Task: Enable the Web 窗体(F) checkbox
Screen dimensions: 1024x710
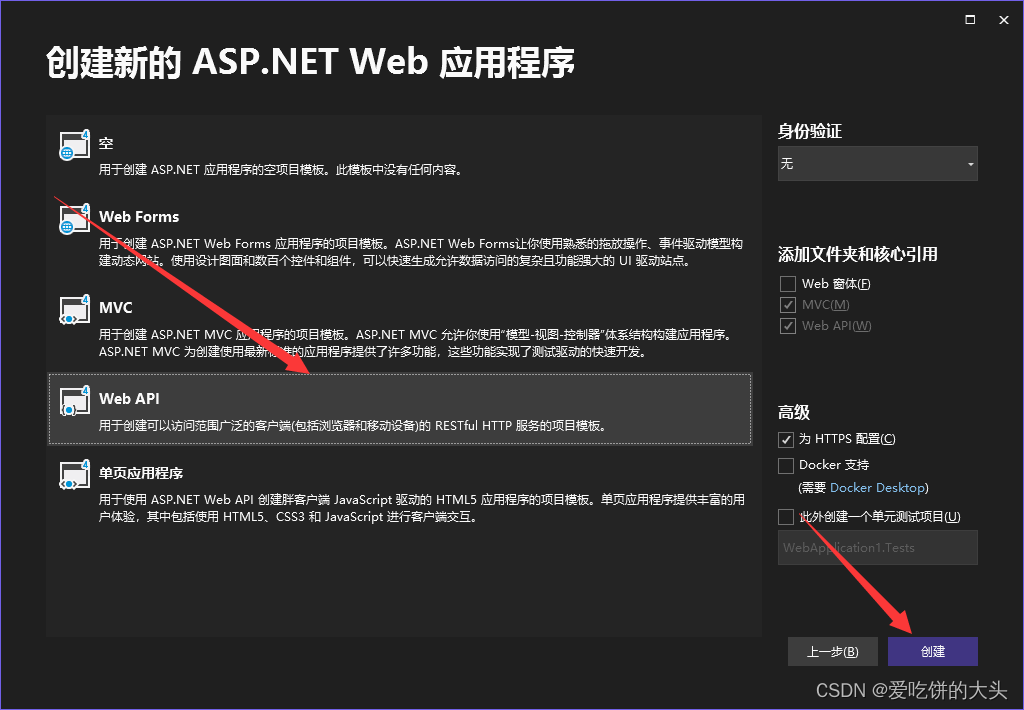Action: point(787,283)
